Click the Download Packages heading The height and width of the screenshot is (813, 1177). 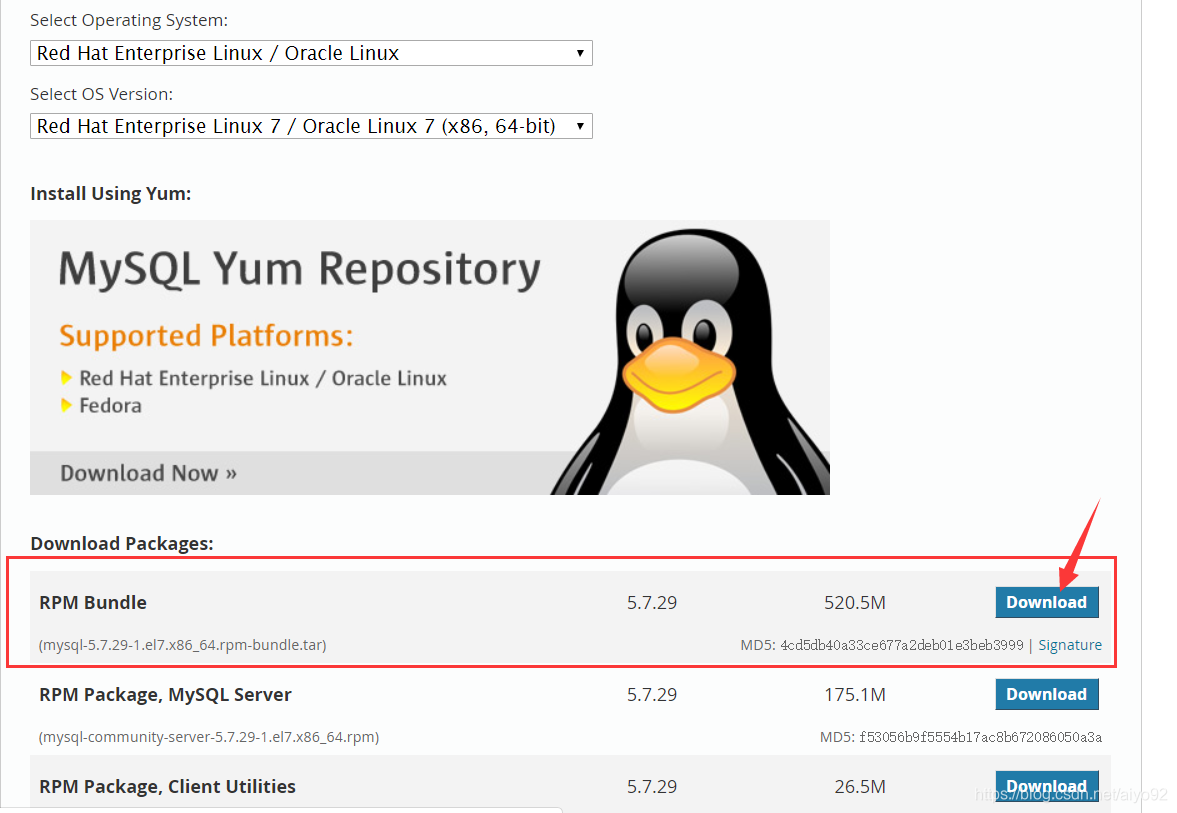pos(122,544)
